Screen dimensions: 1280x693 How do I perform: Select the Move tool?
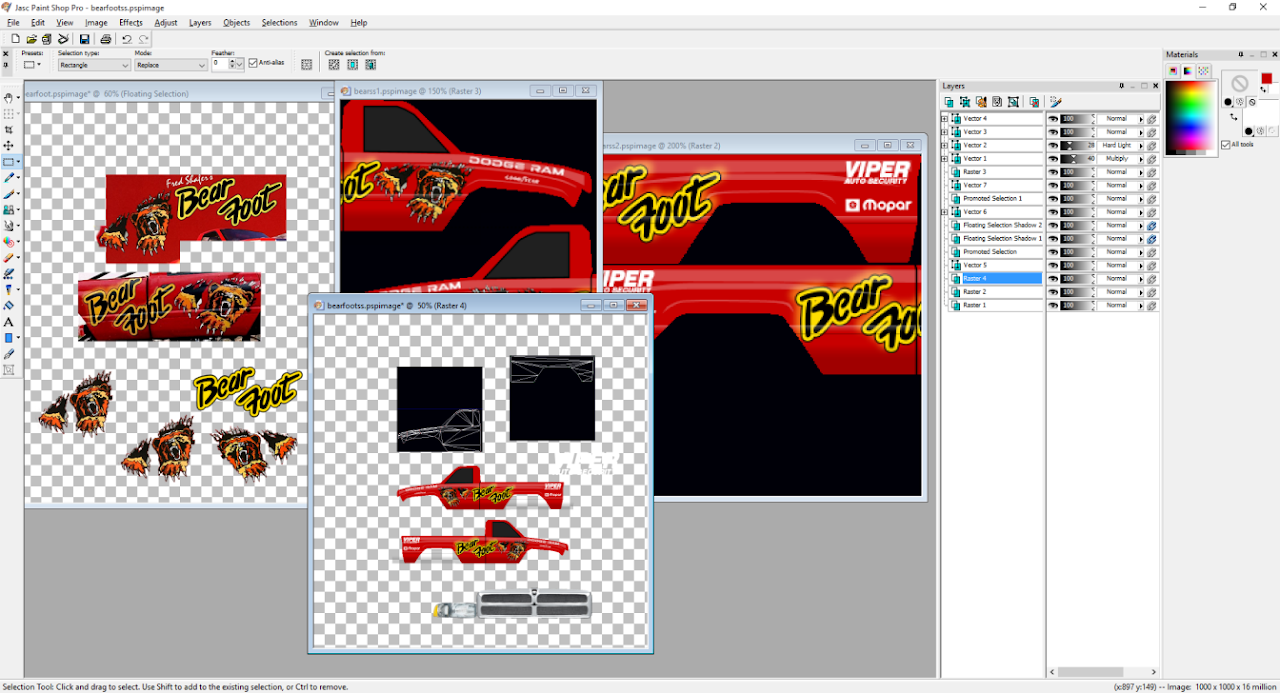9,146
